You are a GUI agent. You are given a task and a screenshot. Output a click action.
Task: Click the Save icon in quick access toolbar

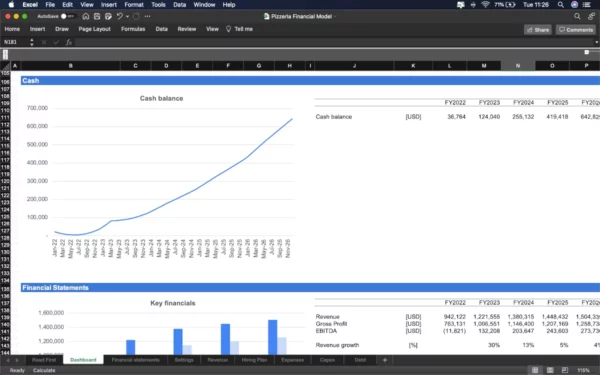coord(97,16)
